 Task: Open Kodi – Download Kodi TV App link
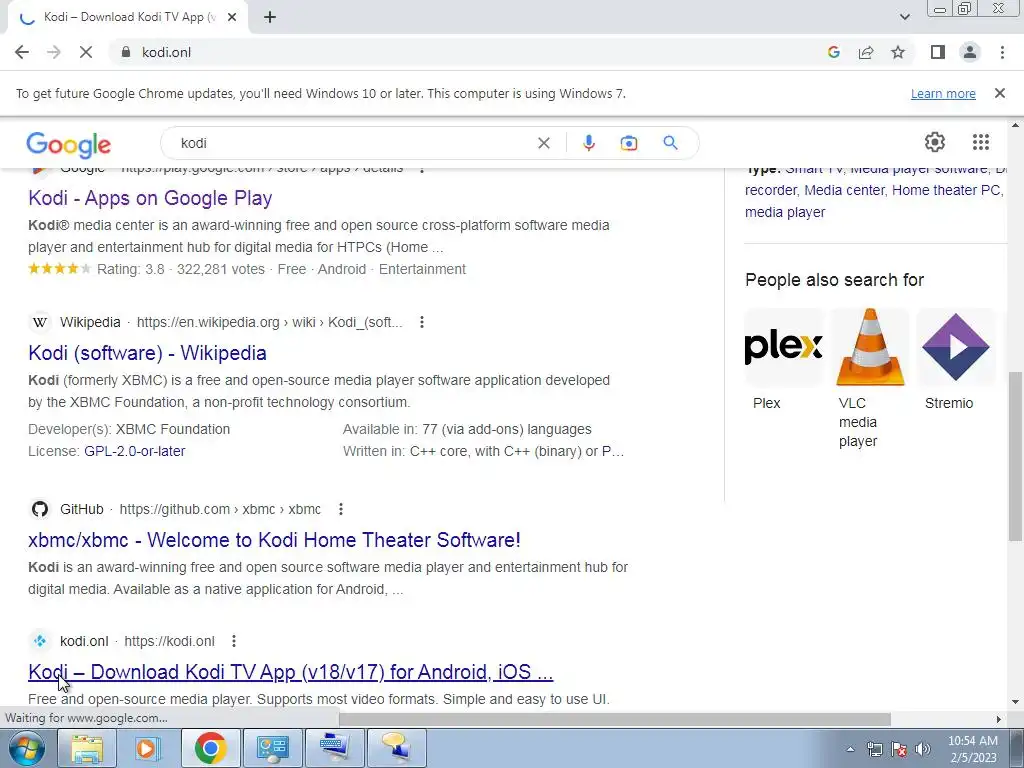click(x=291, y=672)
